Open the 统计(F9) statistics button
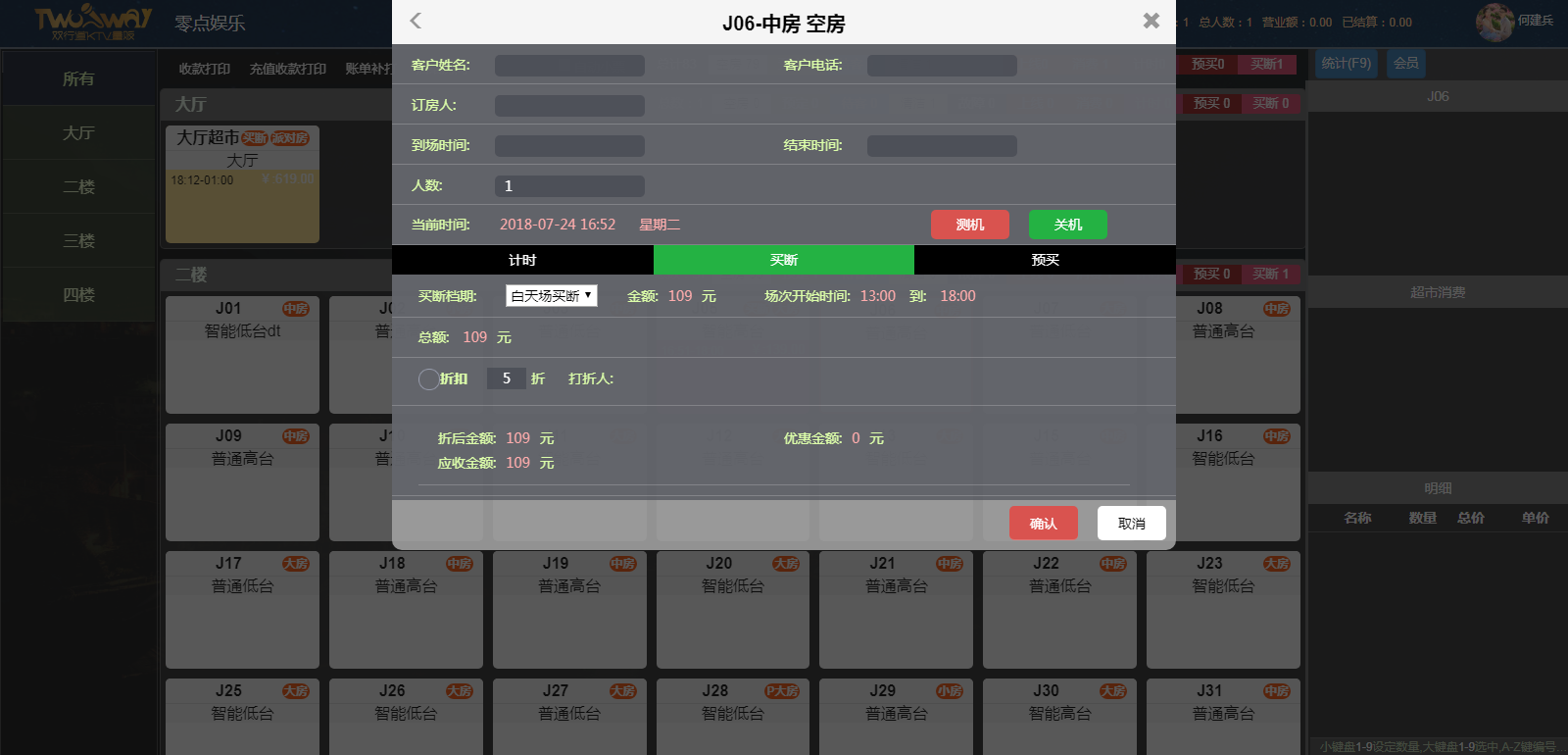 (1346, 64)
